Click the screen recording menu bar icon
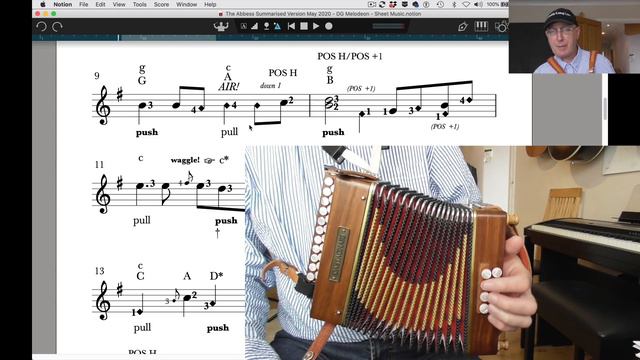 (x=372, y=4)
